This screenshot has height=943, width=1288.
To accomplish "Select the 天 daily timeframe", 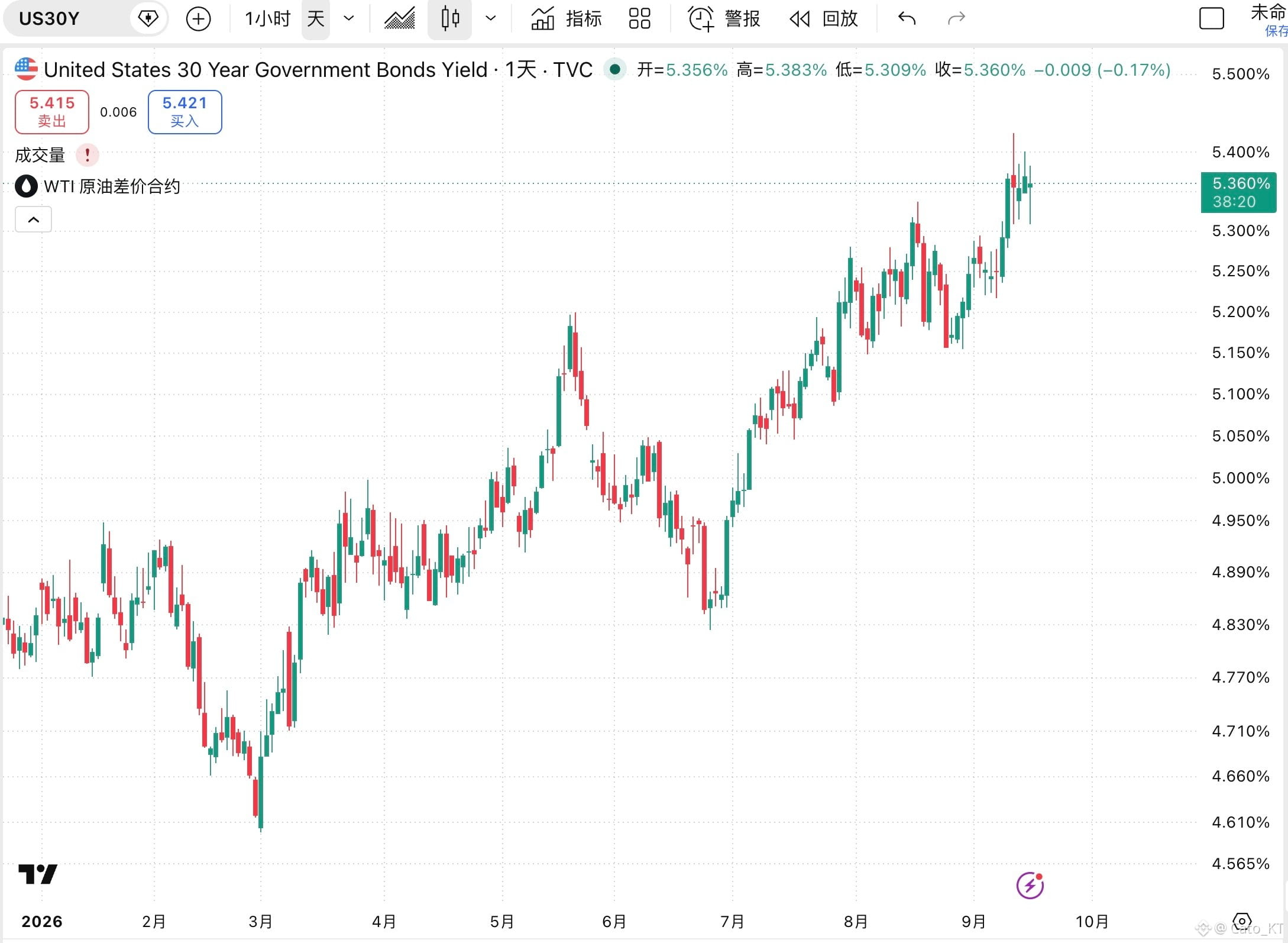I will tap(315, 19).
